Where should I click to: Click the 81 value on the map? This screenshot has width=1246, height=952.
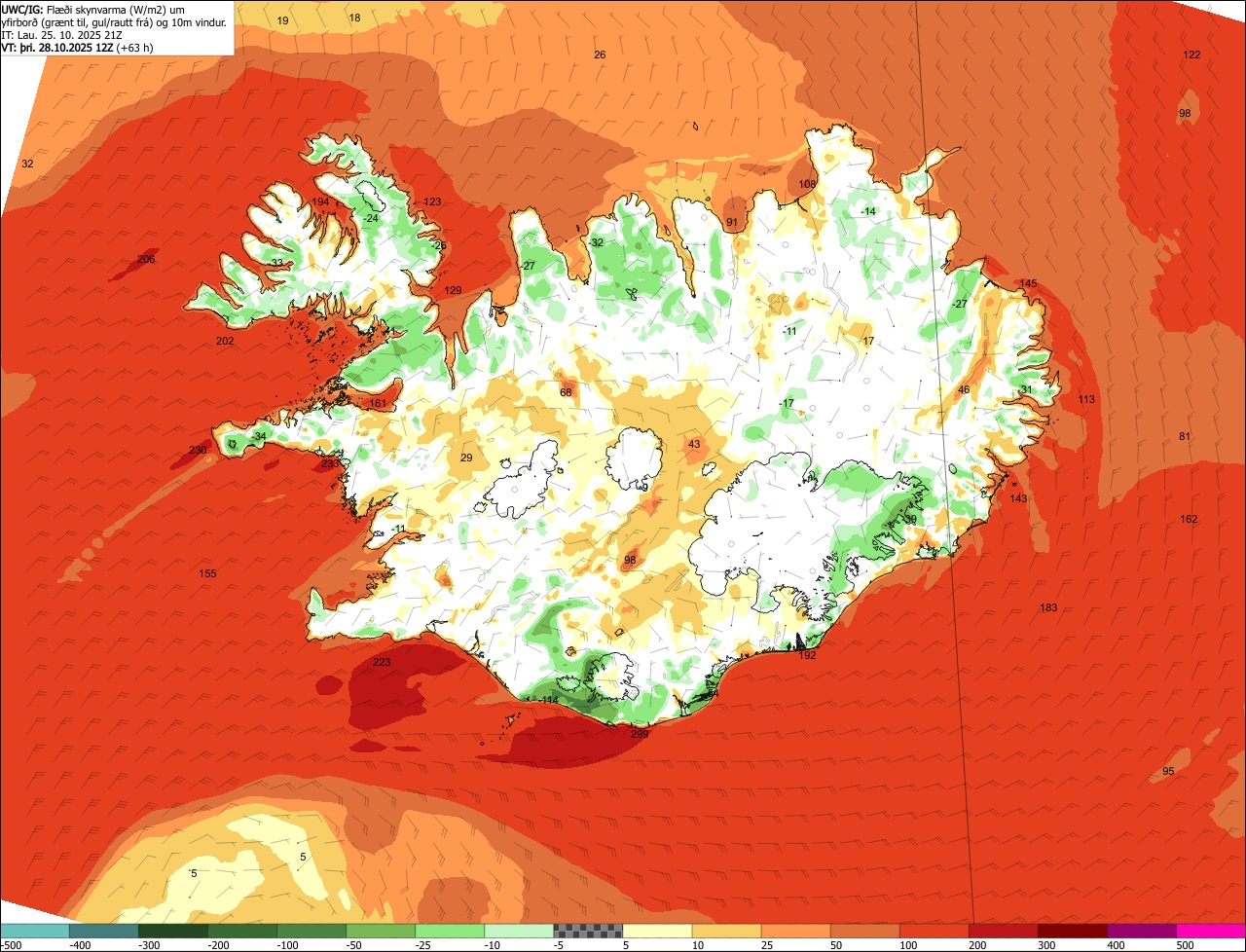coord(1185,436)
